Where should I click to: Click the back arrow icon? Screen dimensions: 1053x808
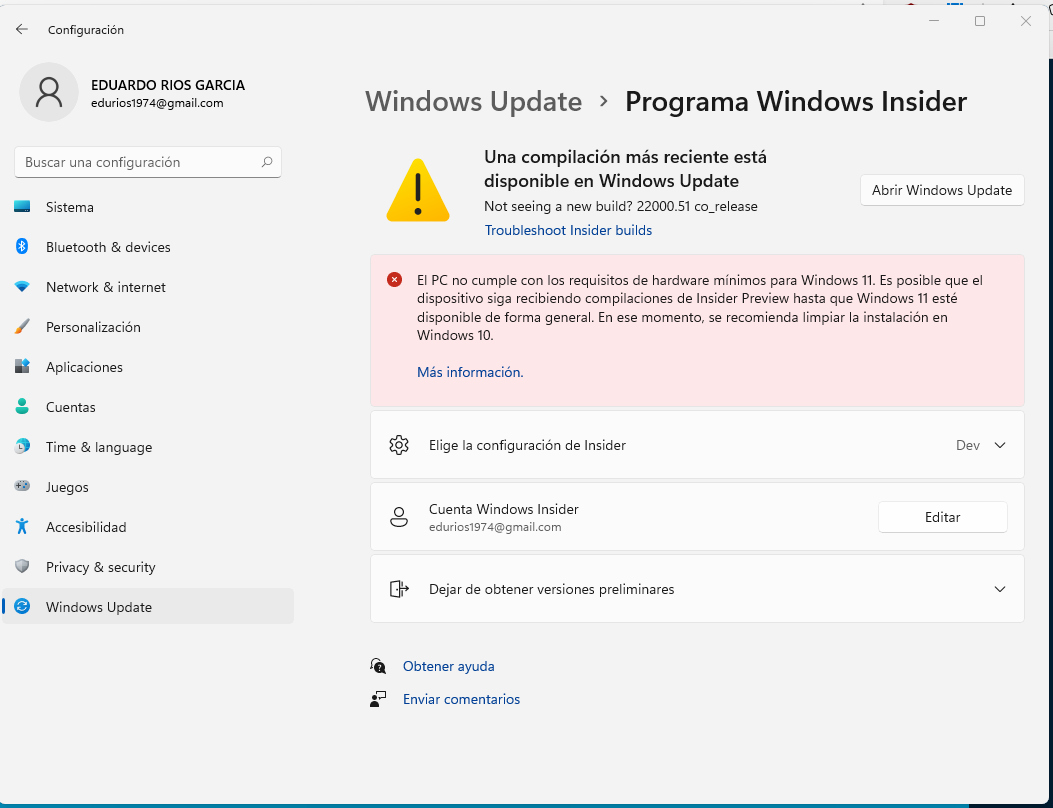(22, 30)
